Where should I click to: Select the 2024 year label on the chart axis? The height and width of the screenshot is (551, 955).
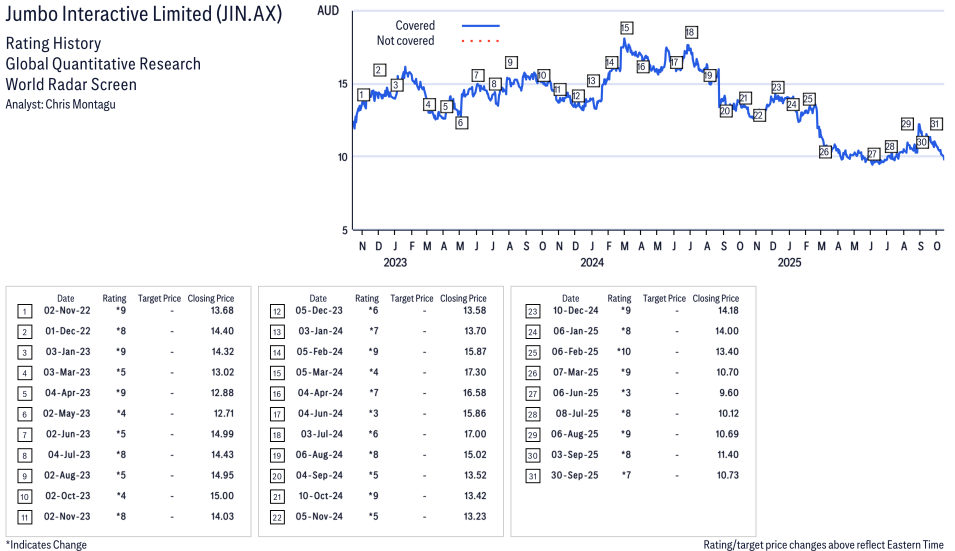click(x=592, y=263)
